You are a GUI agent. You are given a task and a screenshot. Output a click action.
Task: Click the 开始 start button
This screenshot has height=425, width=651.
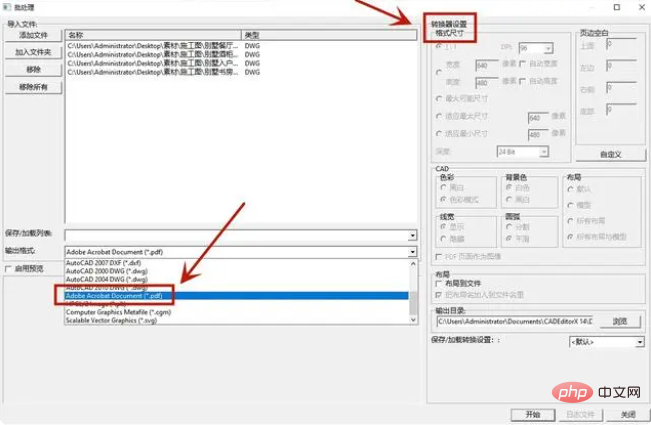coord(533,414)
